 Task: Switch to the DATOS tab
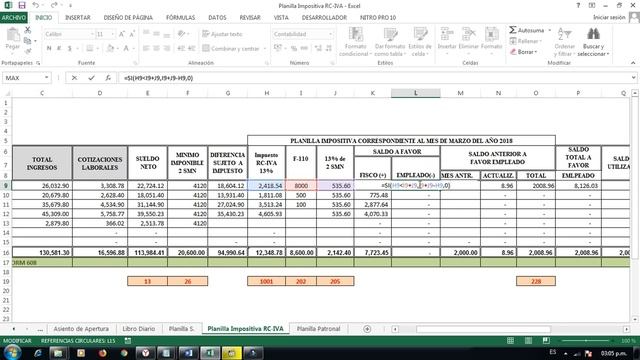tap(217, 18)
